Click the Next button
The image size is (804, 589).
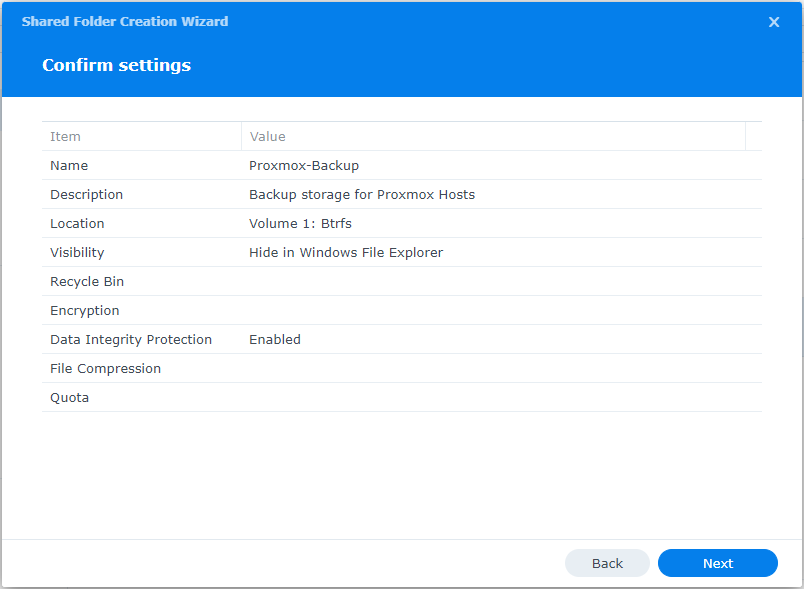717,562
